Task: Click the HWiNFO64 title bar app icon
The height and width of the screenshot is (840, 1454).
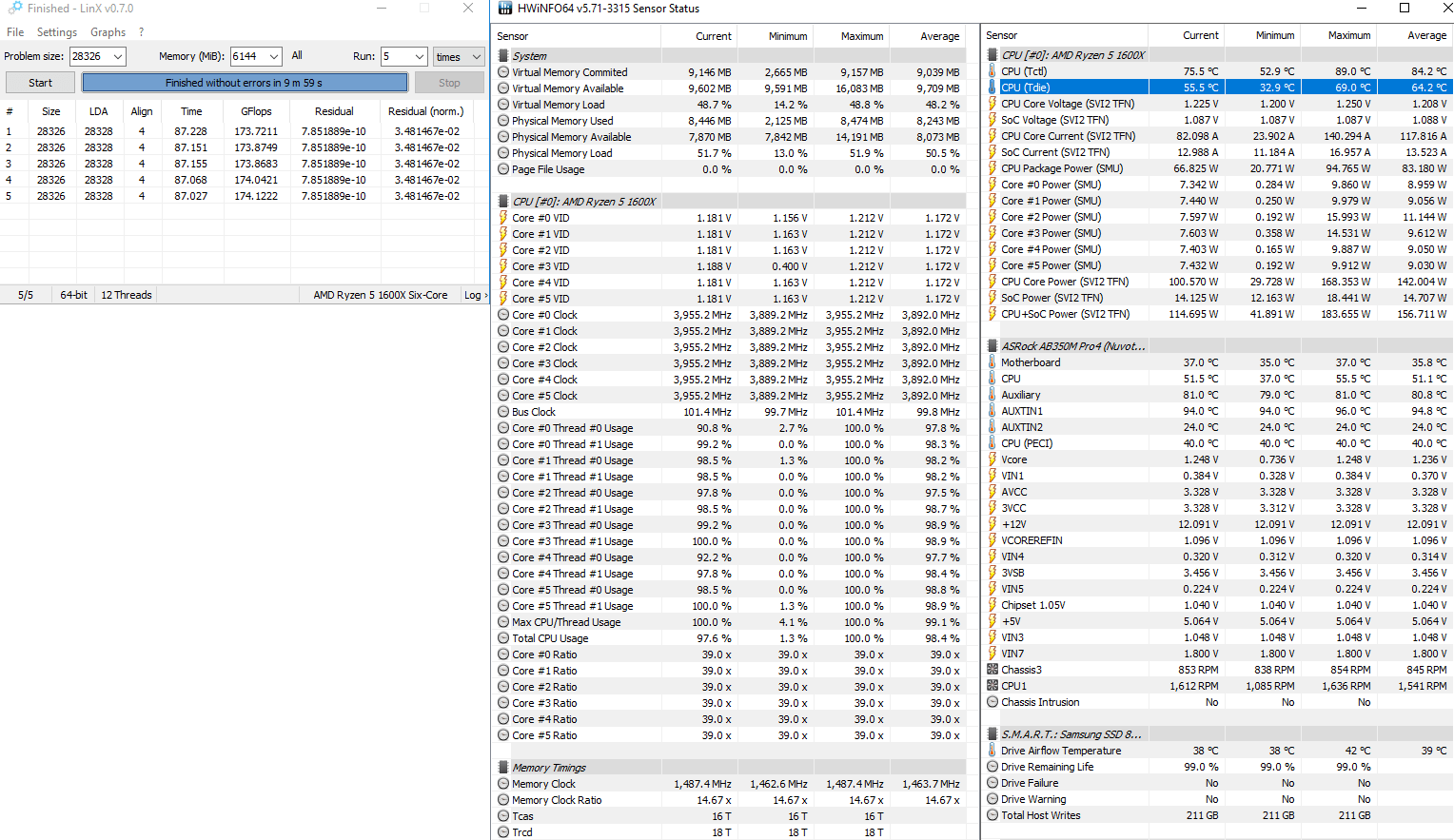Action: [504, 9]
